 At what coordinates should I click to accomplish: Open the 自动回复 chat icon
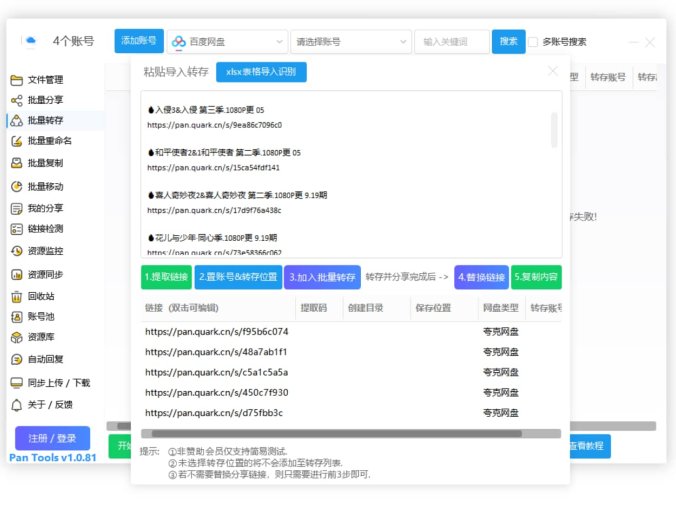click(16, 359)
